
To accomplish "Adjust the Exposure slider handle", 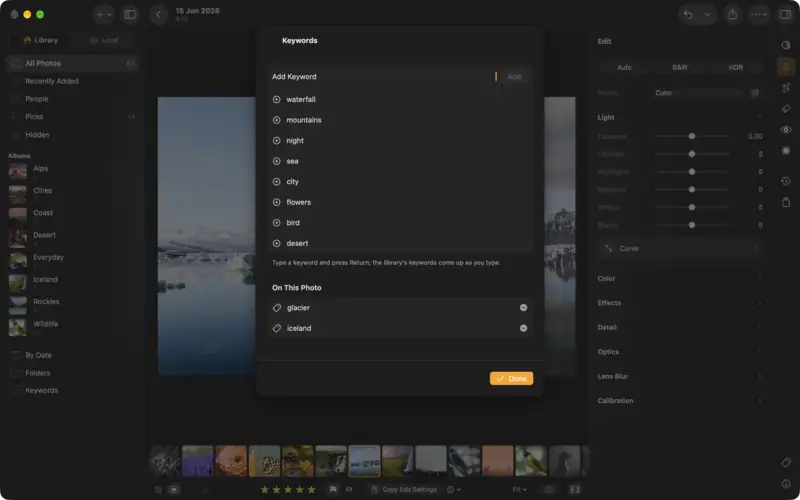I will pos(692,136).
